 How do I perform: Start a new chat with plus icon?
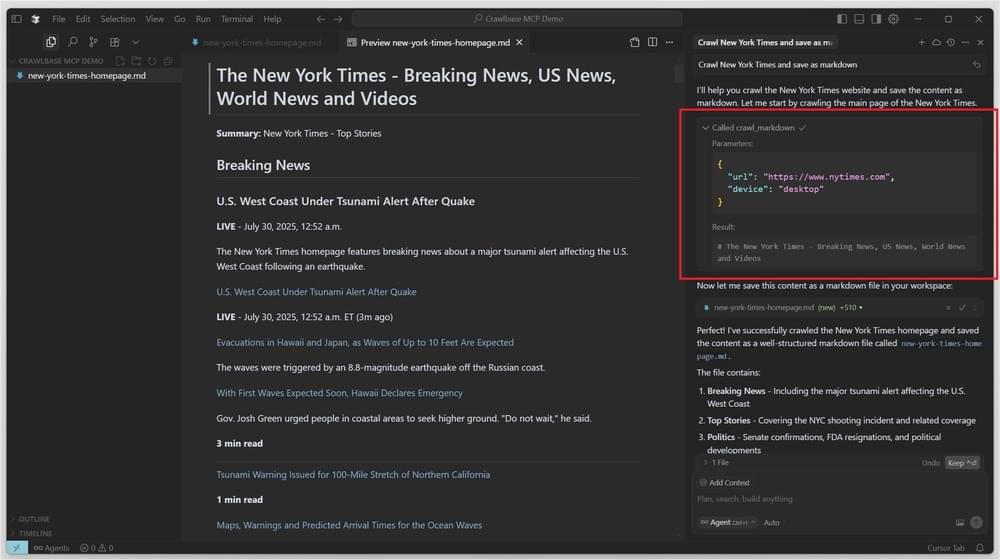[922, 42]
